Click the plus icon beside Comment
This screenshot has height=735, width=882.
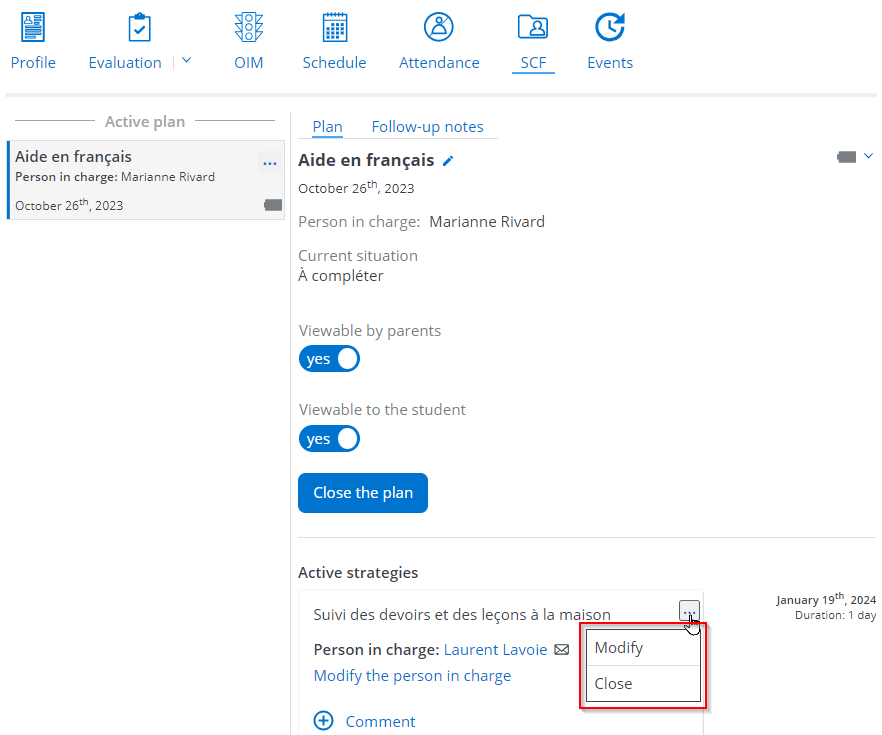click(324, 721)
